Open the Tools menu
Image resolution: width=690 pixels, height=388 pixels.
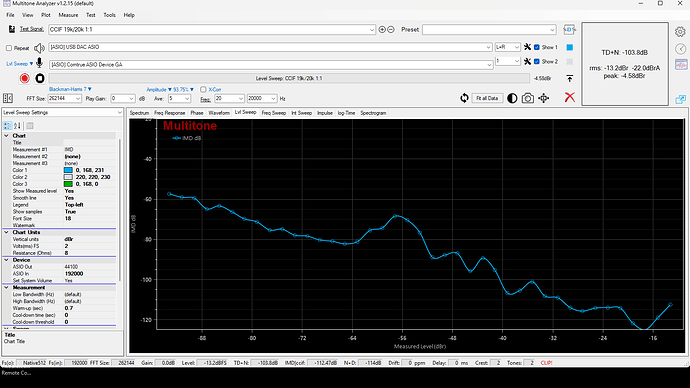[109, 15]
